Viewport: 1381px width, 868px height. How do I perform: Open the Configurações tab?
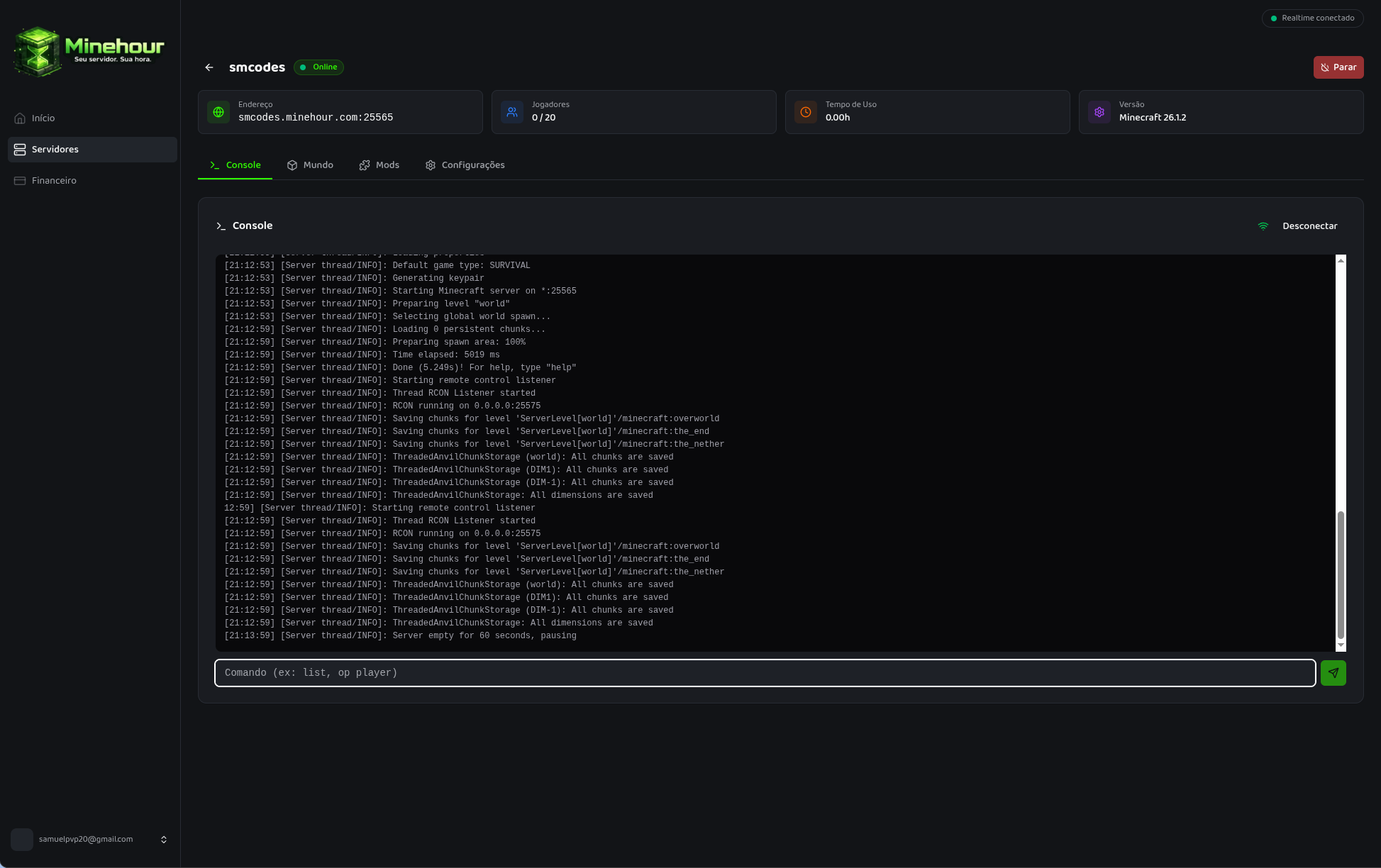pyautogui.click(x=465, y=165)
